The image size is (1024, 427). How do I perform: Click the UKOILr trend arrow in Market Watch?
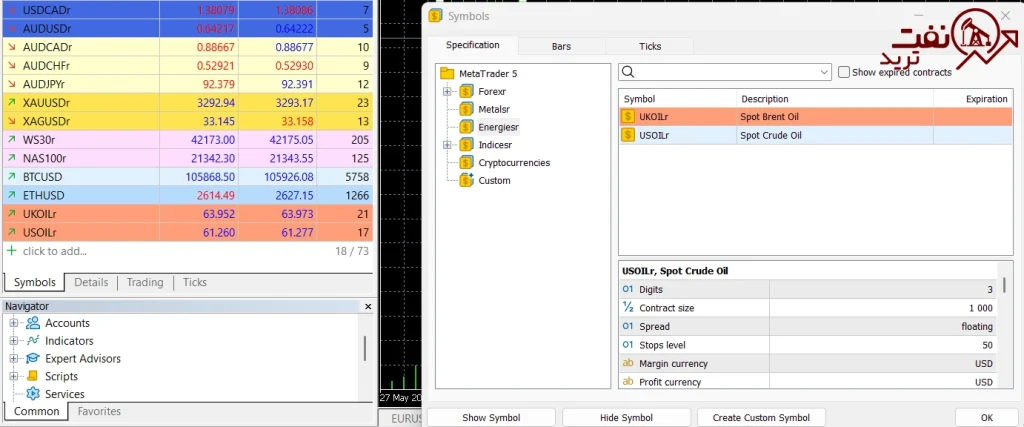point(11,214)
